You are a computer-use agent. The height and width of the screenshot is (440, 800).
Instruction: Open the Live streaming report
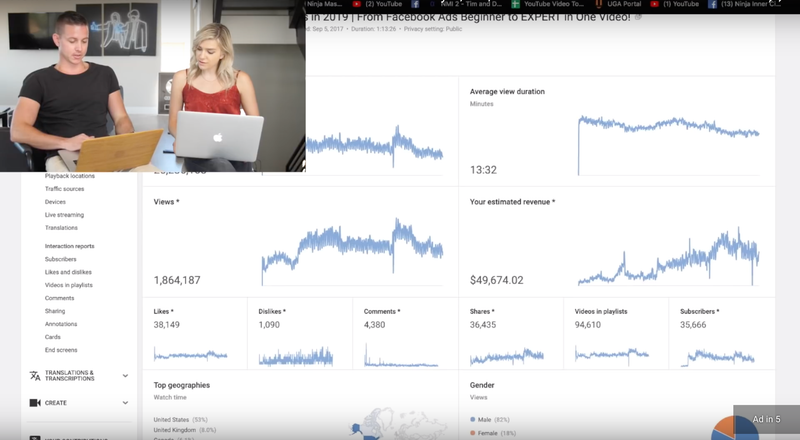coord(64,215)
